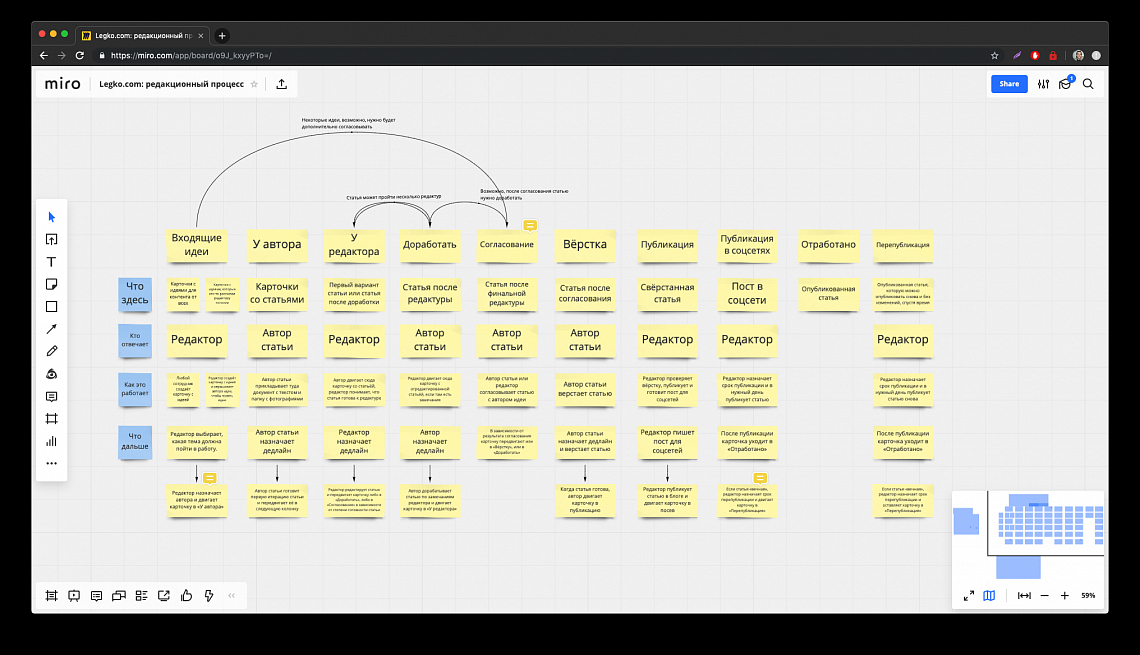
Task: Pick the Pen drawing tool
Action: (52, 351)
